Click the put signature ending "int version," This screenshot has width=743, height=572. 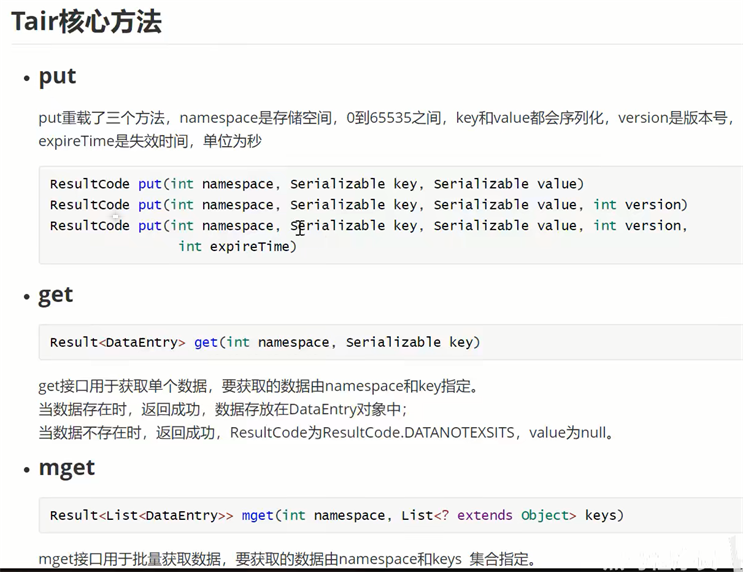point(368,226)
